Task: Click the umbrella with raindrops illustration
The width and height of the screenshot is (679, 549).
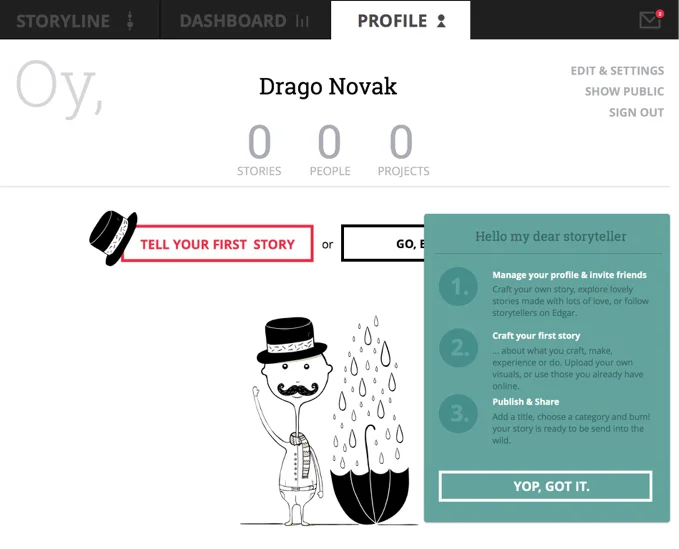Action: [x=369, y=420]
